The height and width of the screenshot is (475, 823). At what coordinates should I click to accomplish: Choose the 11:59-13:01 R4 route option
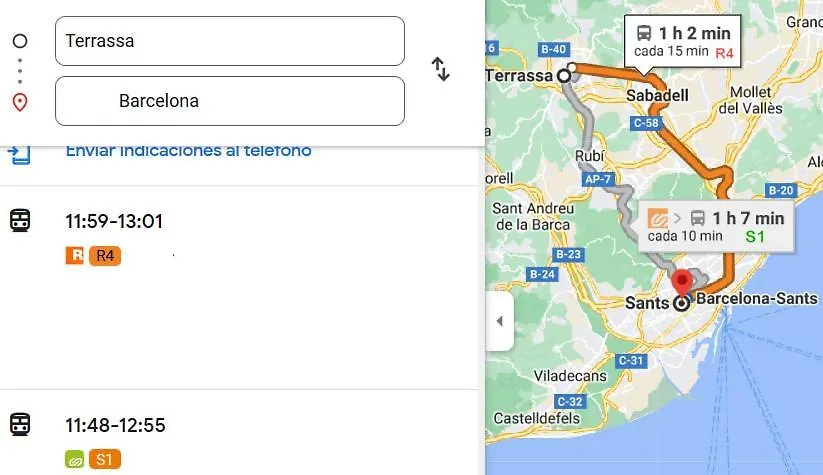(239, 288)
